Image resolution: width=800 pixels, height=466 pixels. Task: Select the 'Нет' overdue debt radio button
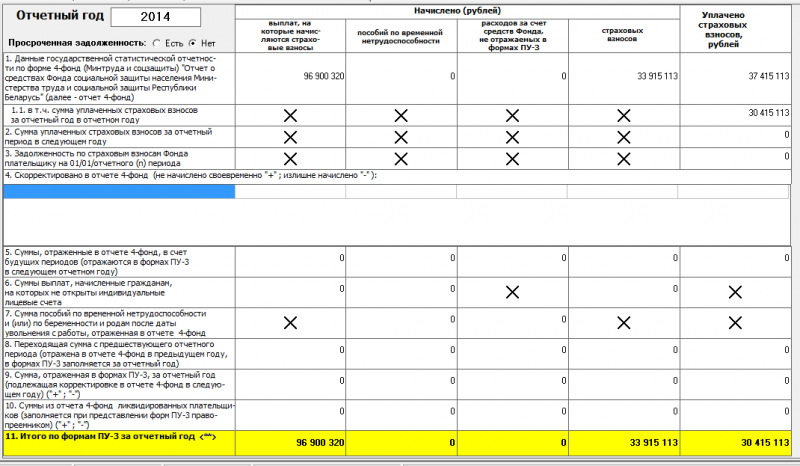pos(192,44)
